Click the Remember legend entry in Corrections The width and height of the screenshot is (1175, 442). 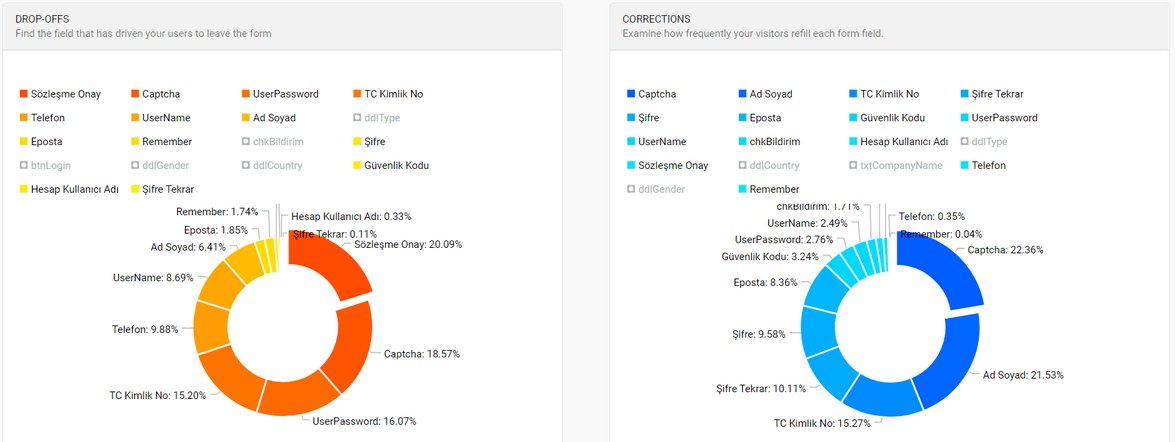(774, 189)
